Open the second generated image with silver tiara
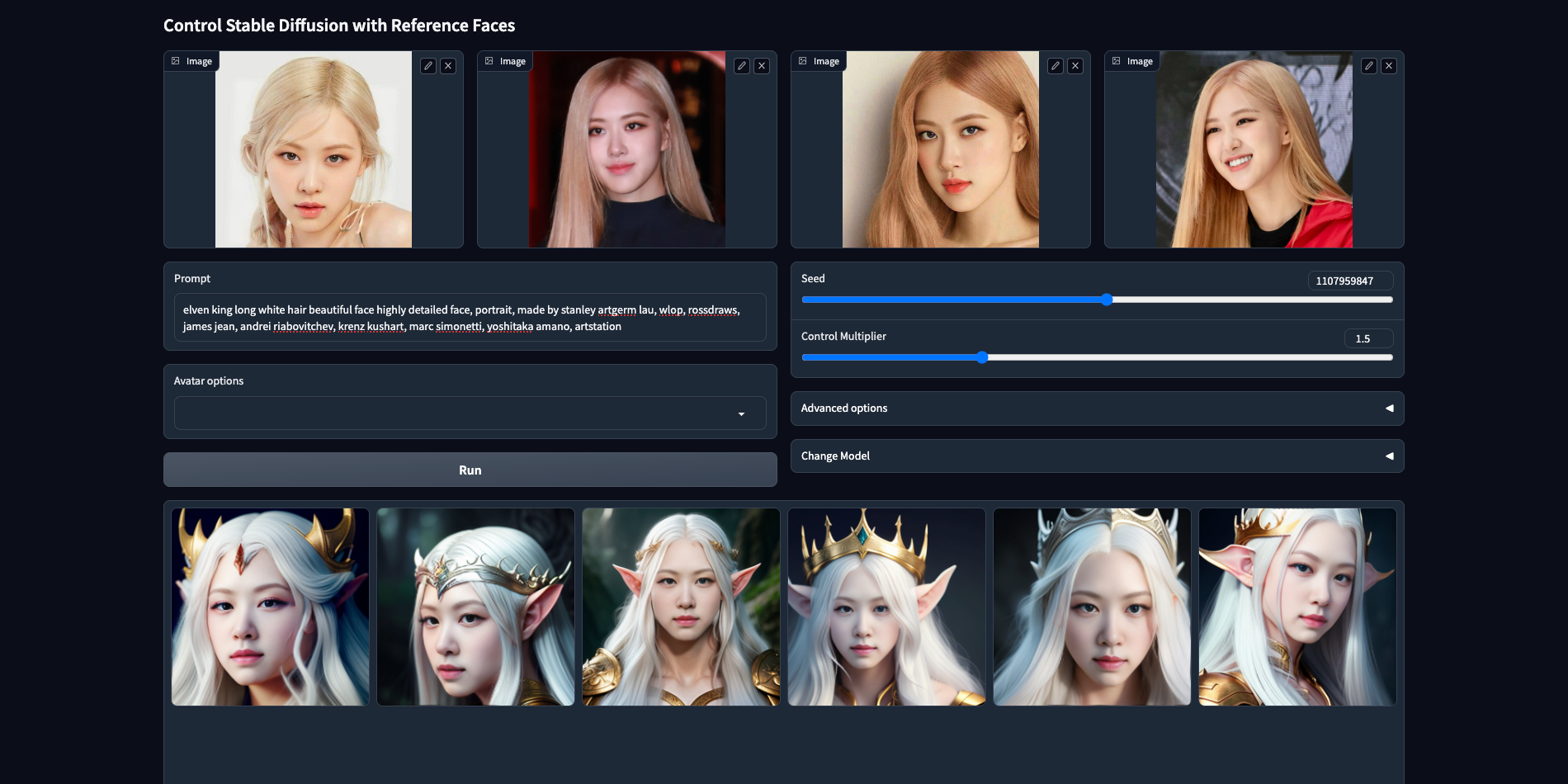This screenshot has height=784, width=1568. tap(476, 607)
